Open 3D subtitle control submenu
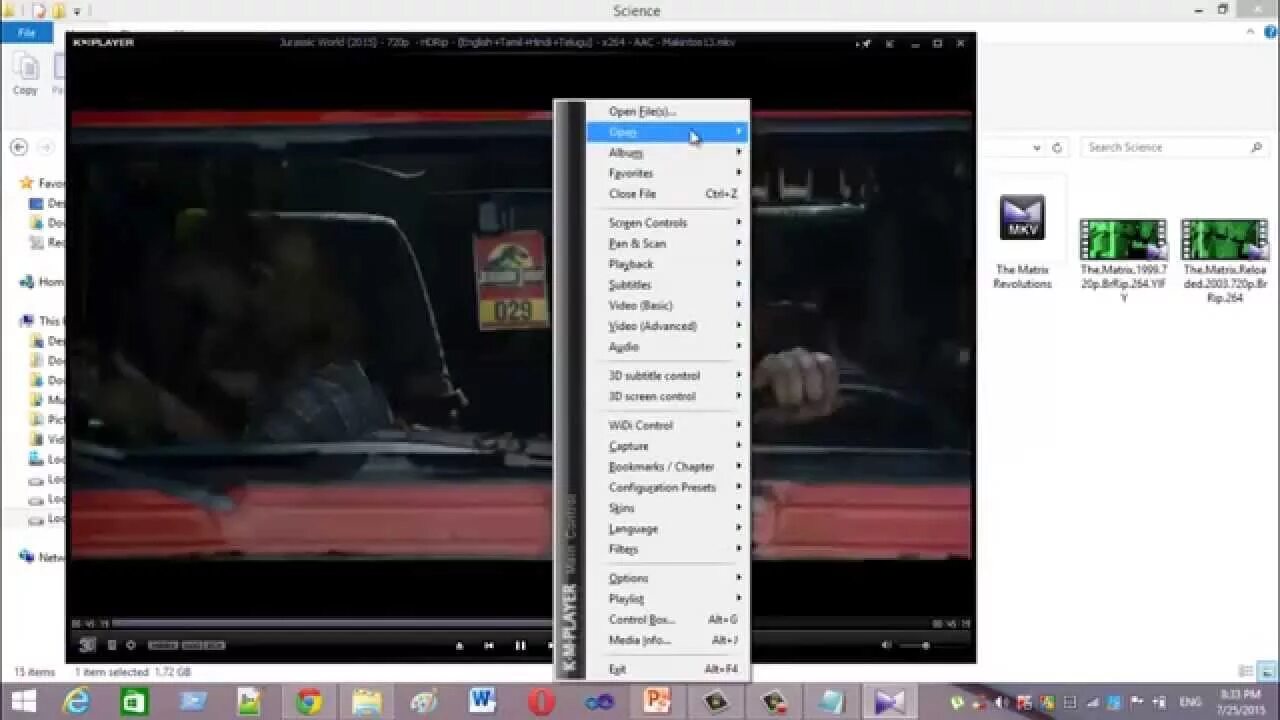The width and height of the screenshot is (1280, 720). (x=667, y=376)
